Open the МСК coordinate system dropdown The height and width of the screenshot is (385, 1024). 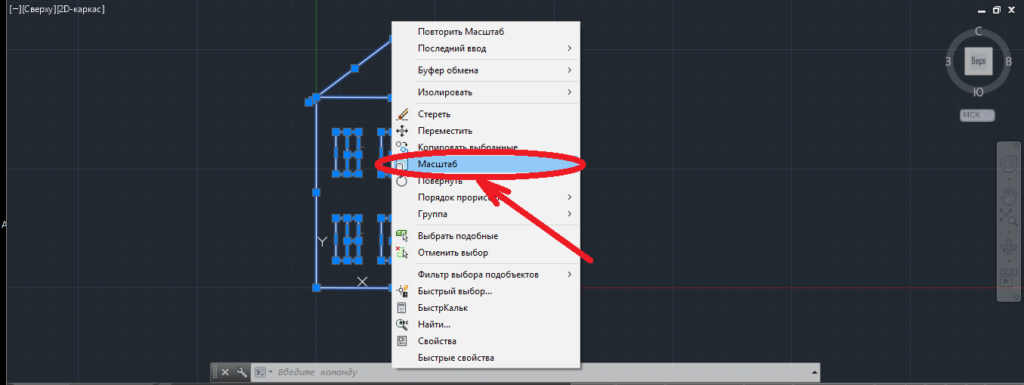coord(977,116)
